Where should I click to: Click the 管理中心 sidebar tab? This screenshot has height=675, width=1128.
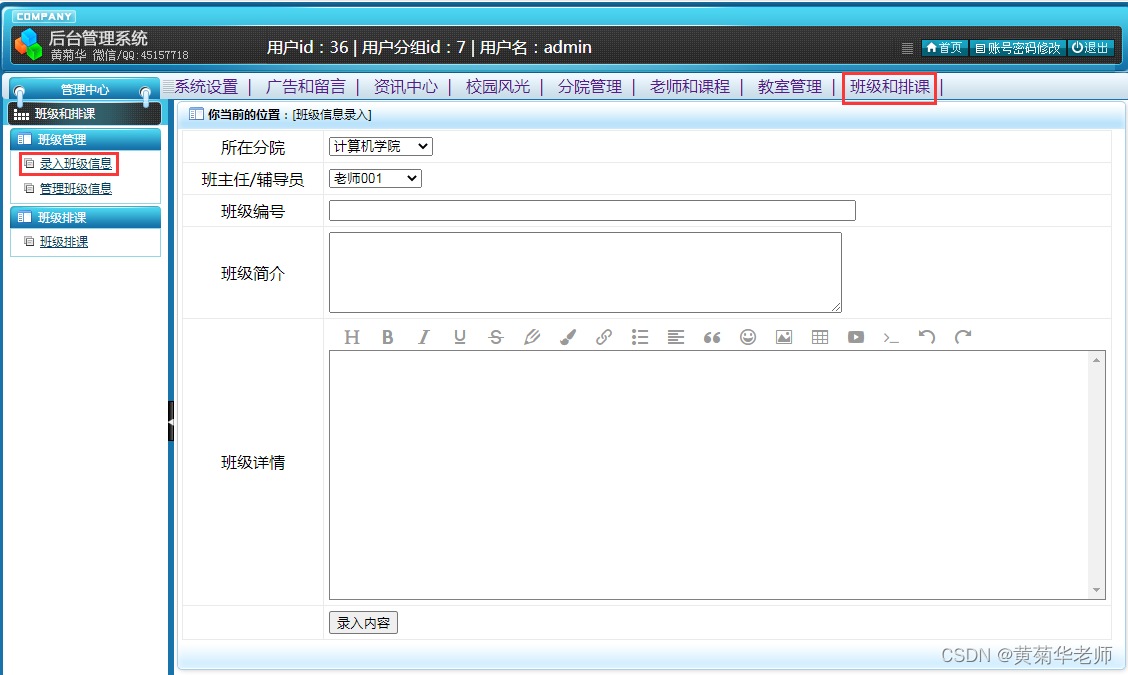point(85,89)
